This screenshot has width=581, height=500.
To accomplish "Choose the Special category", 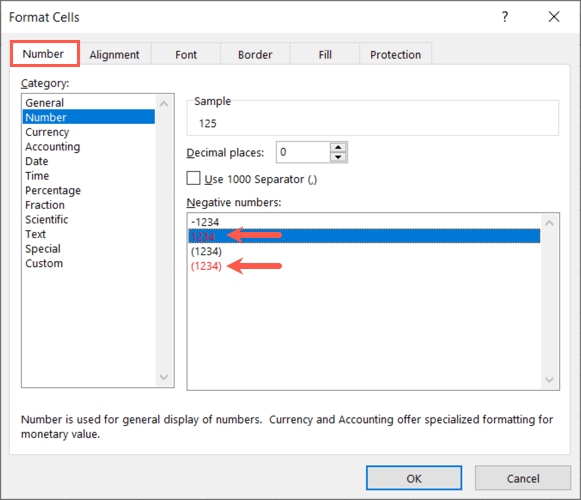I will tap(89, 249).
